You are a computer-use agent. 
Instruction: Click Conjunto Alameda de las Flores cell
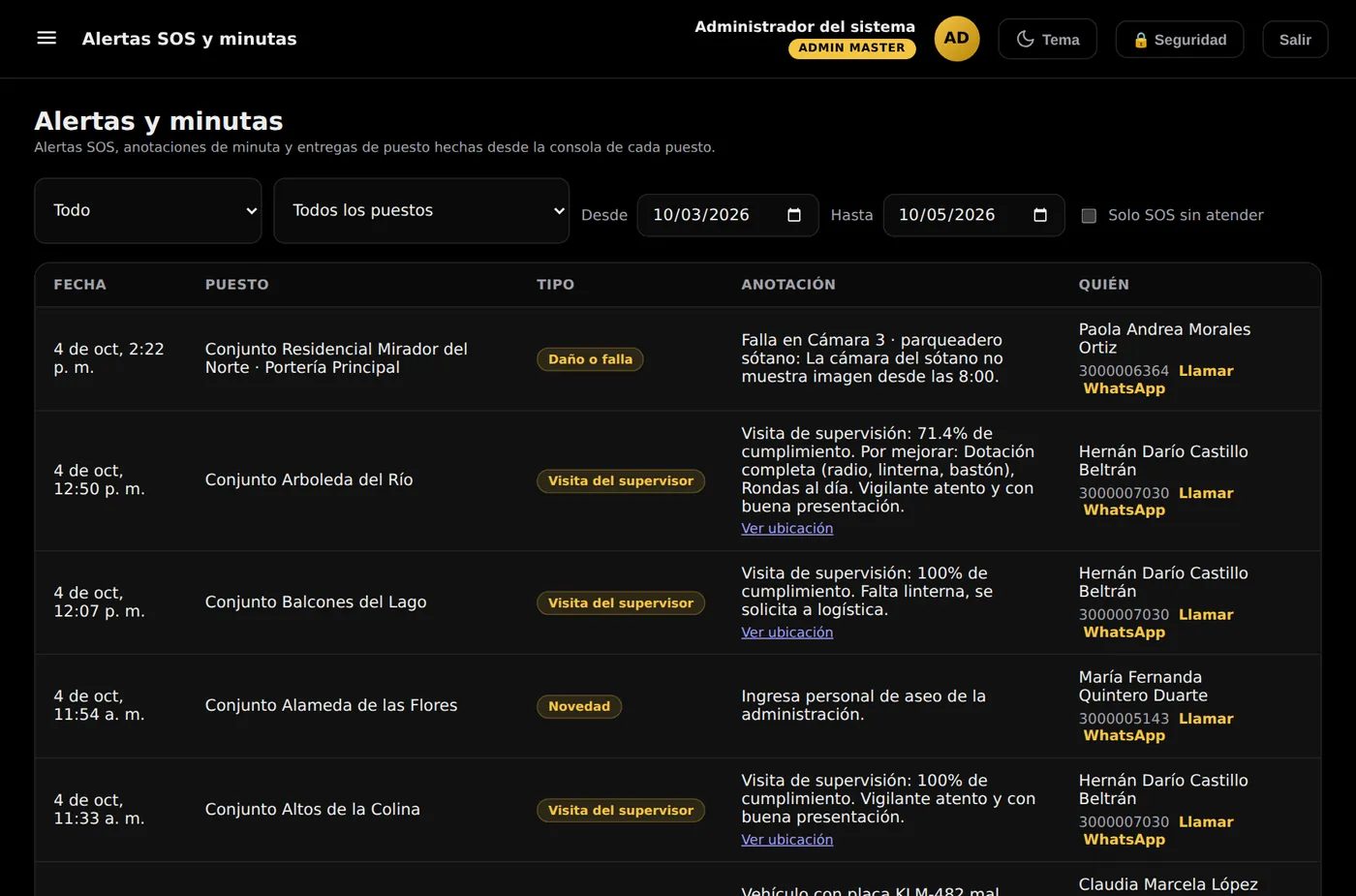pos(331,706)
